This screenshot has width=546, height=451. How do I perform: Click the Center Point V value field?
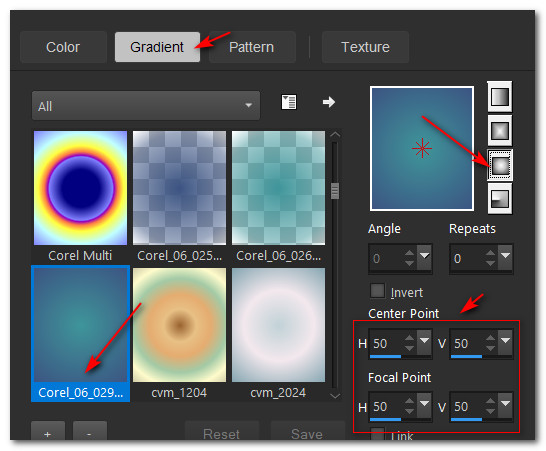pos(467,343)
